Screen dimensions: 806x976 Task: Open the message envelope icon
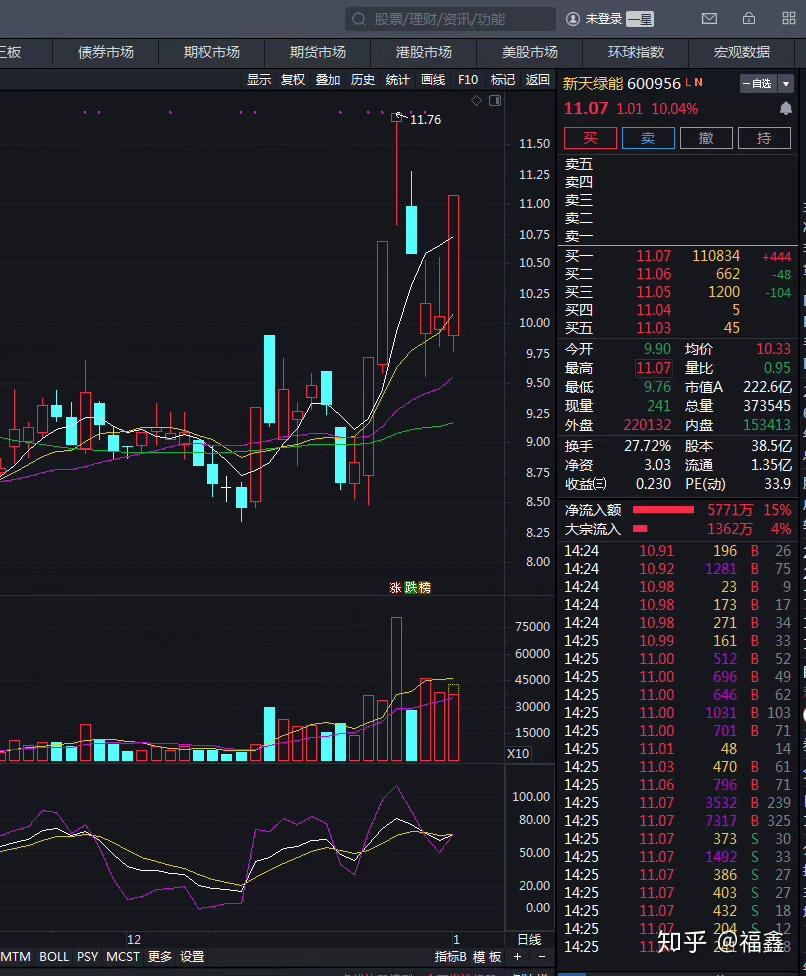(709, 18)
